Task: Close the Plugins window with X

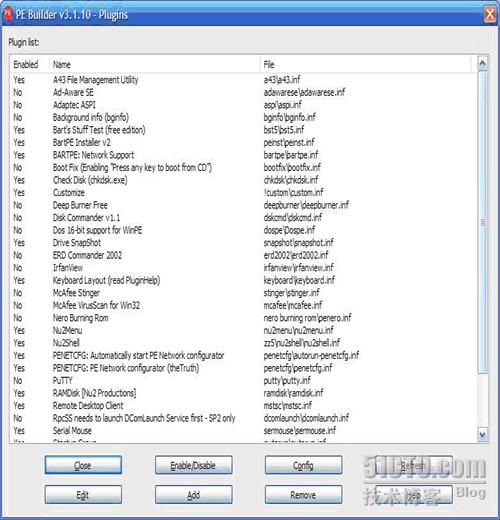Action: (x=489, y=14)
